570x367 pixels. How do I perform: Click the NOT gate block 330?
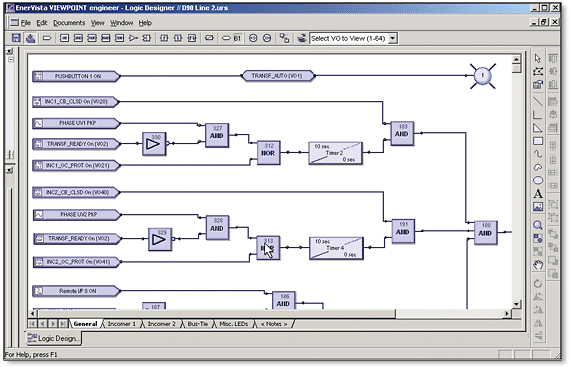(154, 144)
